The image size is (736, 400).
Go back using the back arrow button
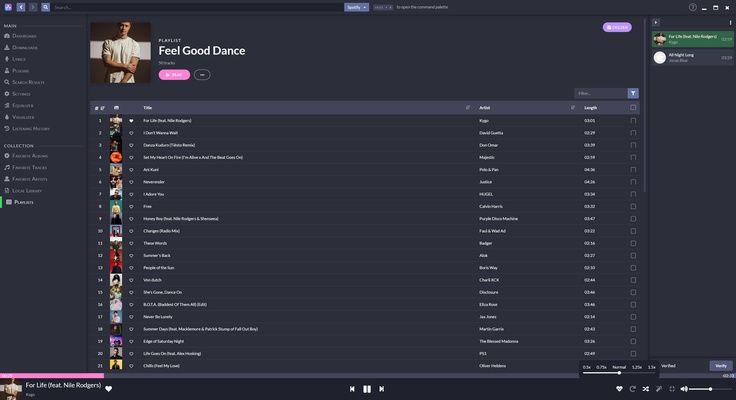click(21, 7)
